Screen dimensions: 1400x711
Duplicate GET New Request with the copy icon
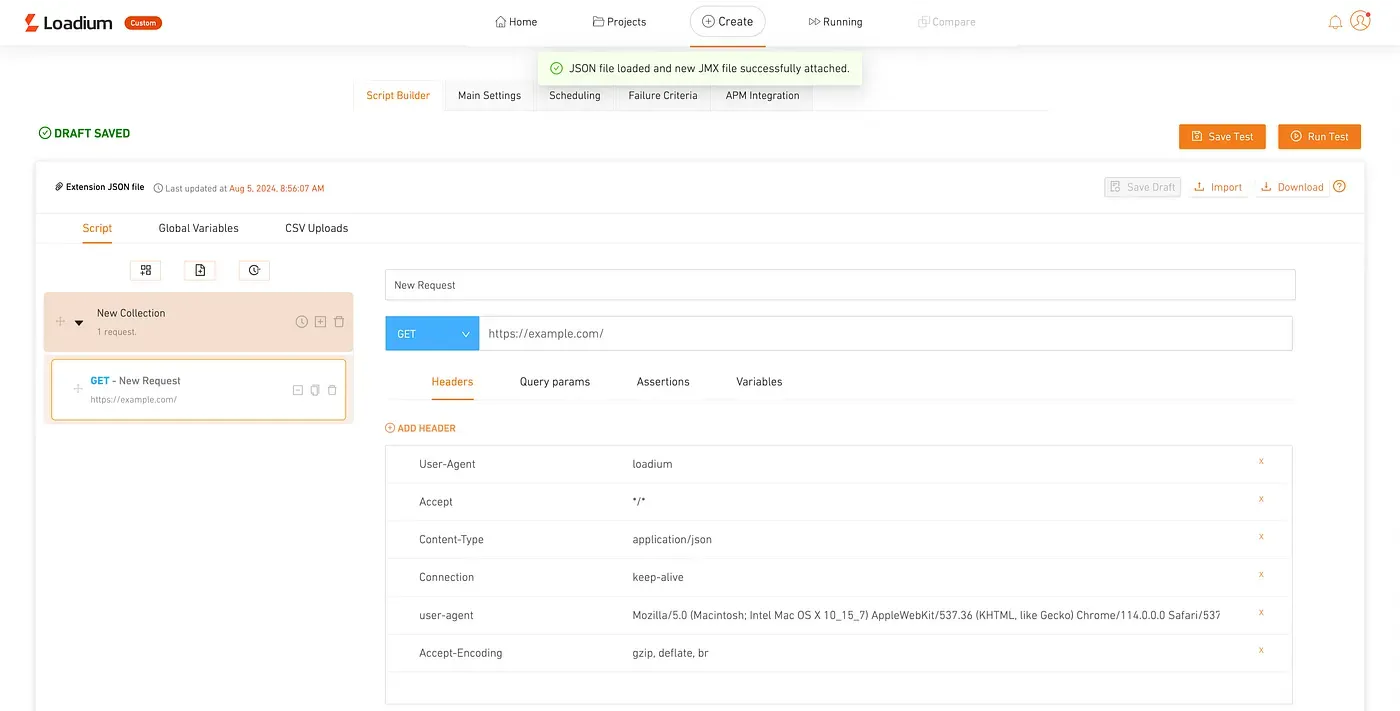(x=315, y=390)
